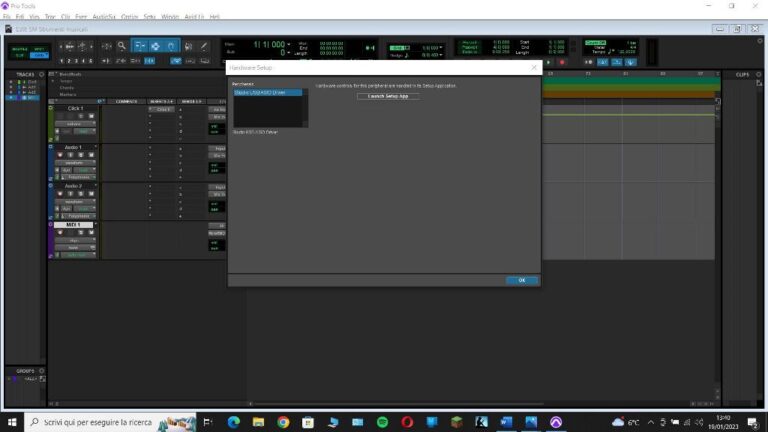Screen dimensions: 768x432
Task: Open the Grid value dropdown
Action: (441, 48)
